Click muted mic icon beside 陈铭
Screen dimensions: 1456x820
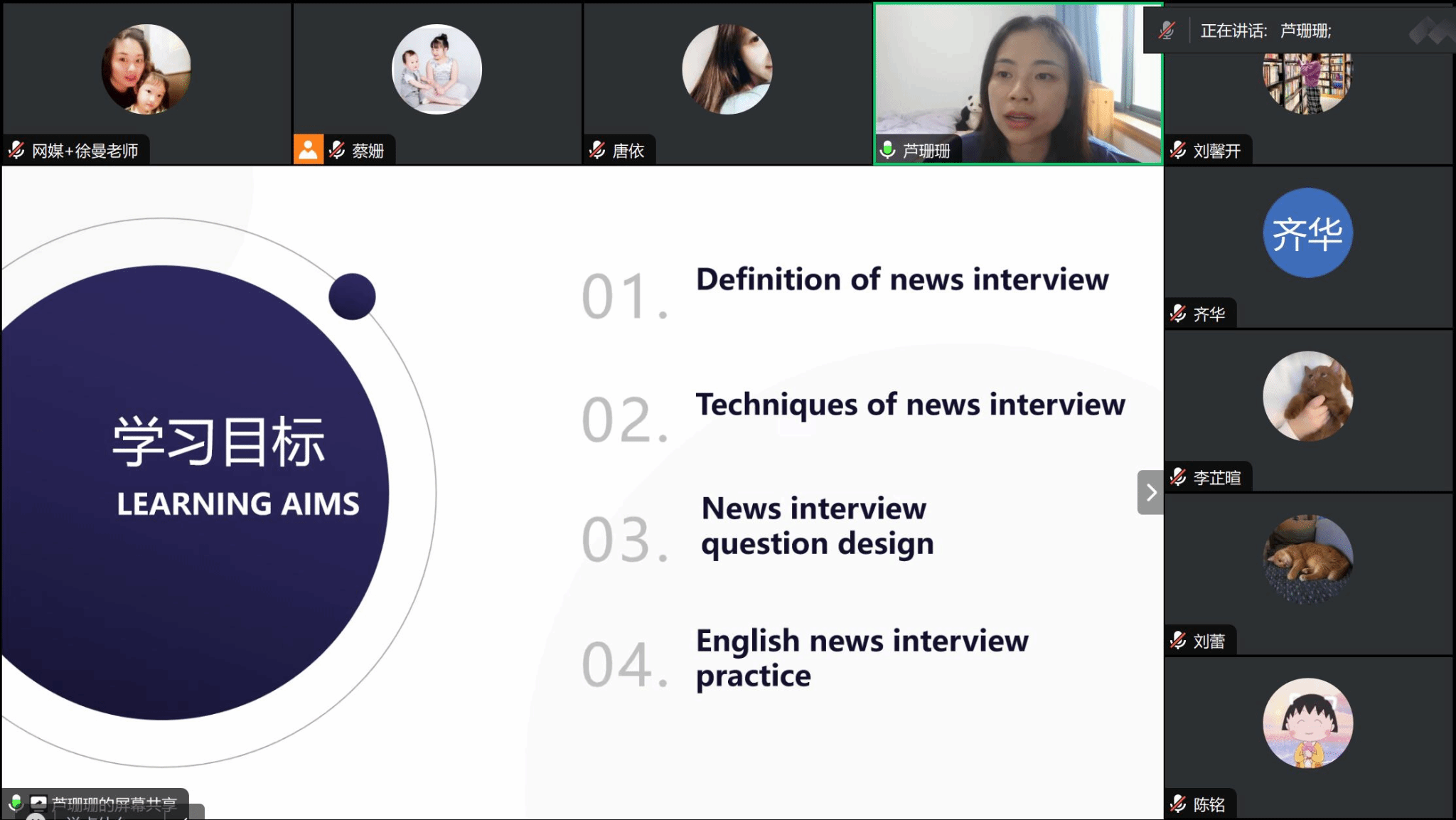click(x=1178, y=804)
